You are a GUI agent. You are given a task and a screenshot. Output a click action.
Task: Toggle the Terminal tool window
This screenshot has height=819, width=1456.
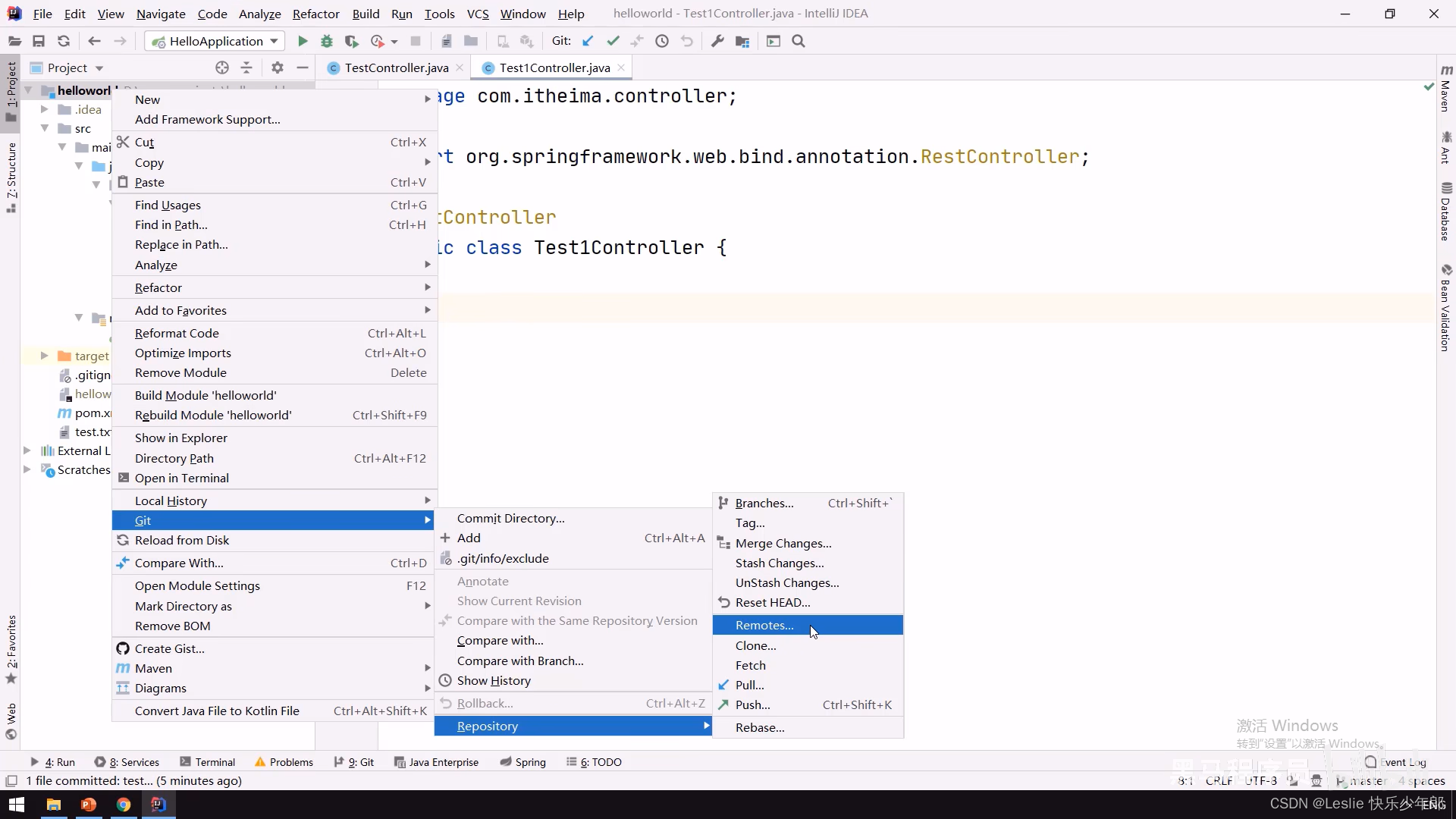point(208,762)
